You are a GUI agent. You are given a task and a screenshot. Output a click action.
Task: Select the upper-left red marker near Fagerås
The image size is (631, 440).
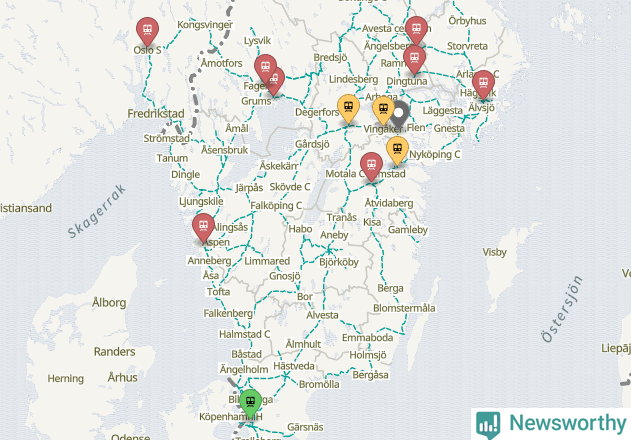pos(265,68)
